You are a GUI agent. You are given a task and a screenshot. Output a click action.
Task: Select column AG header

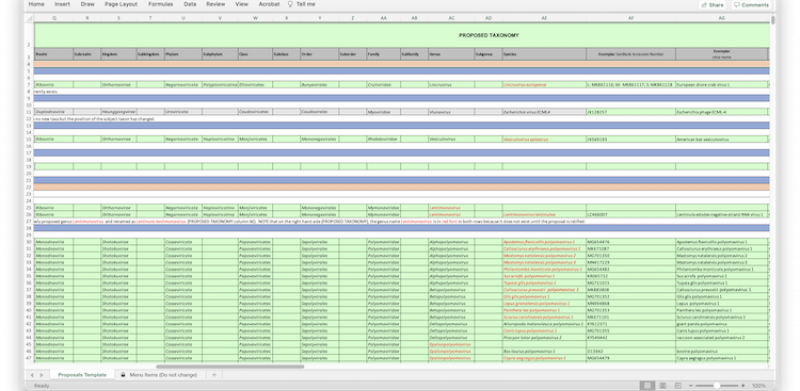click(721, 18)
